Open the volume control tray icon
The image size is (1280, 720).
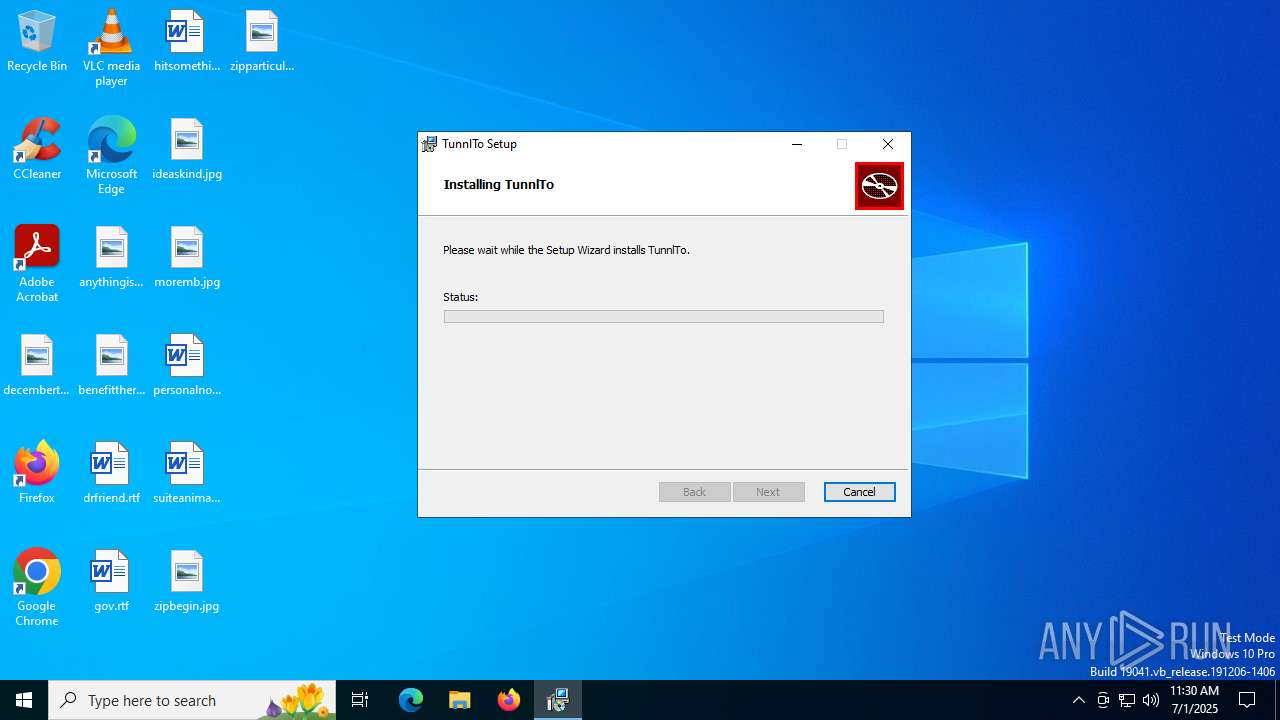1151,700
